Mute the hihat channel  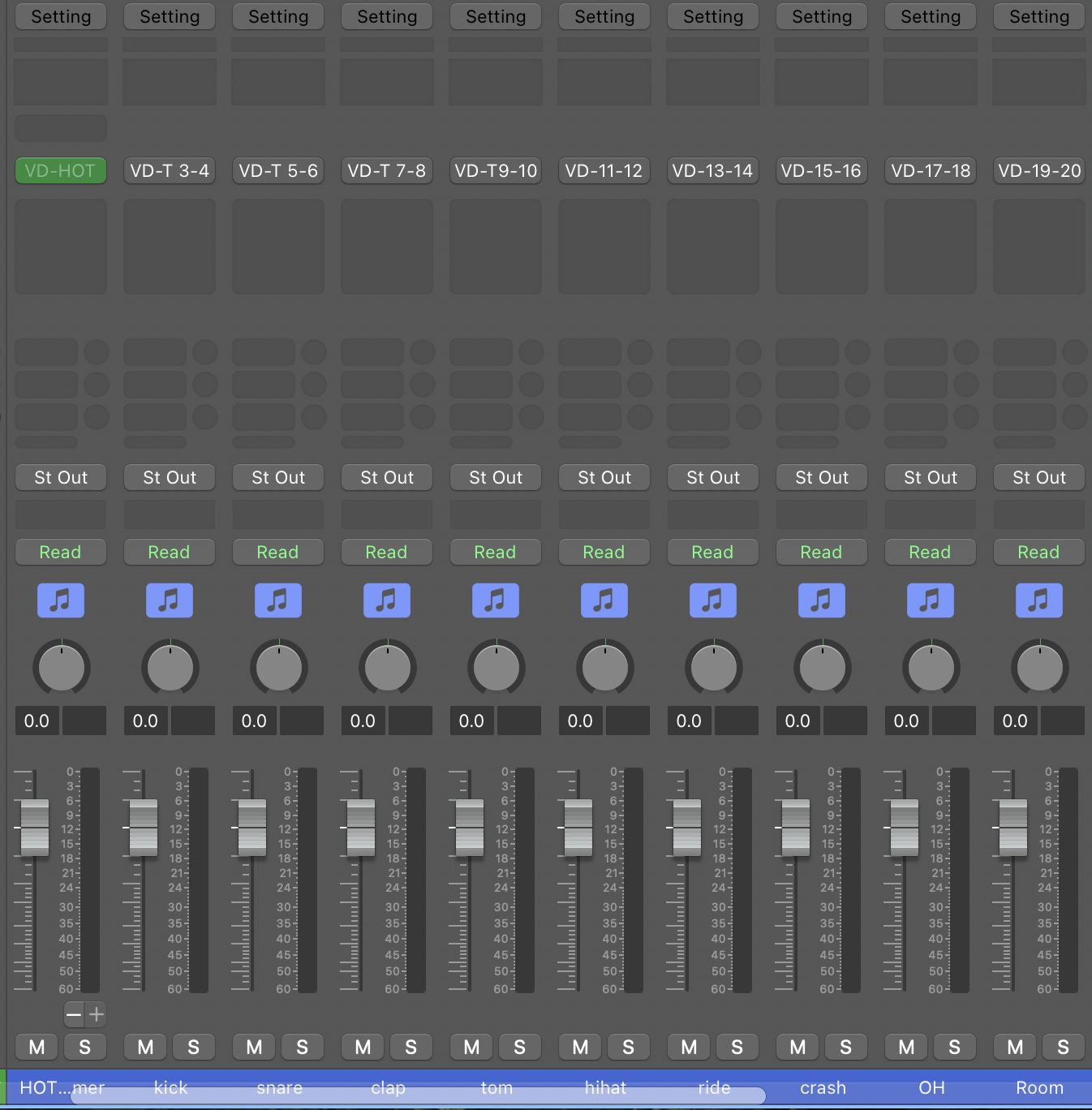580,1048
